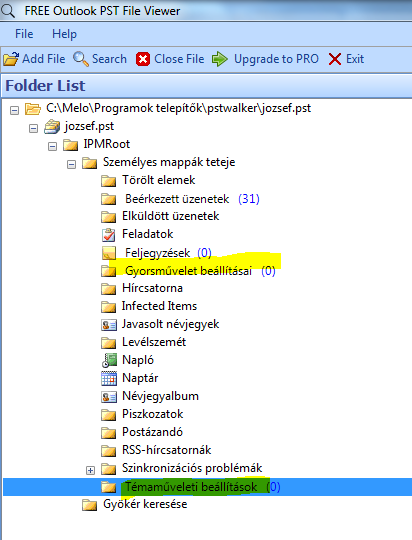Select the Gyökér keresése folder
The height and width of the screenshot is (540, 412).
[145, 504]
